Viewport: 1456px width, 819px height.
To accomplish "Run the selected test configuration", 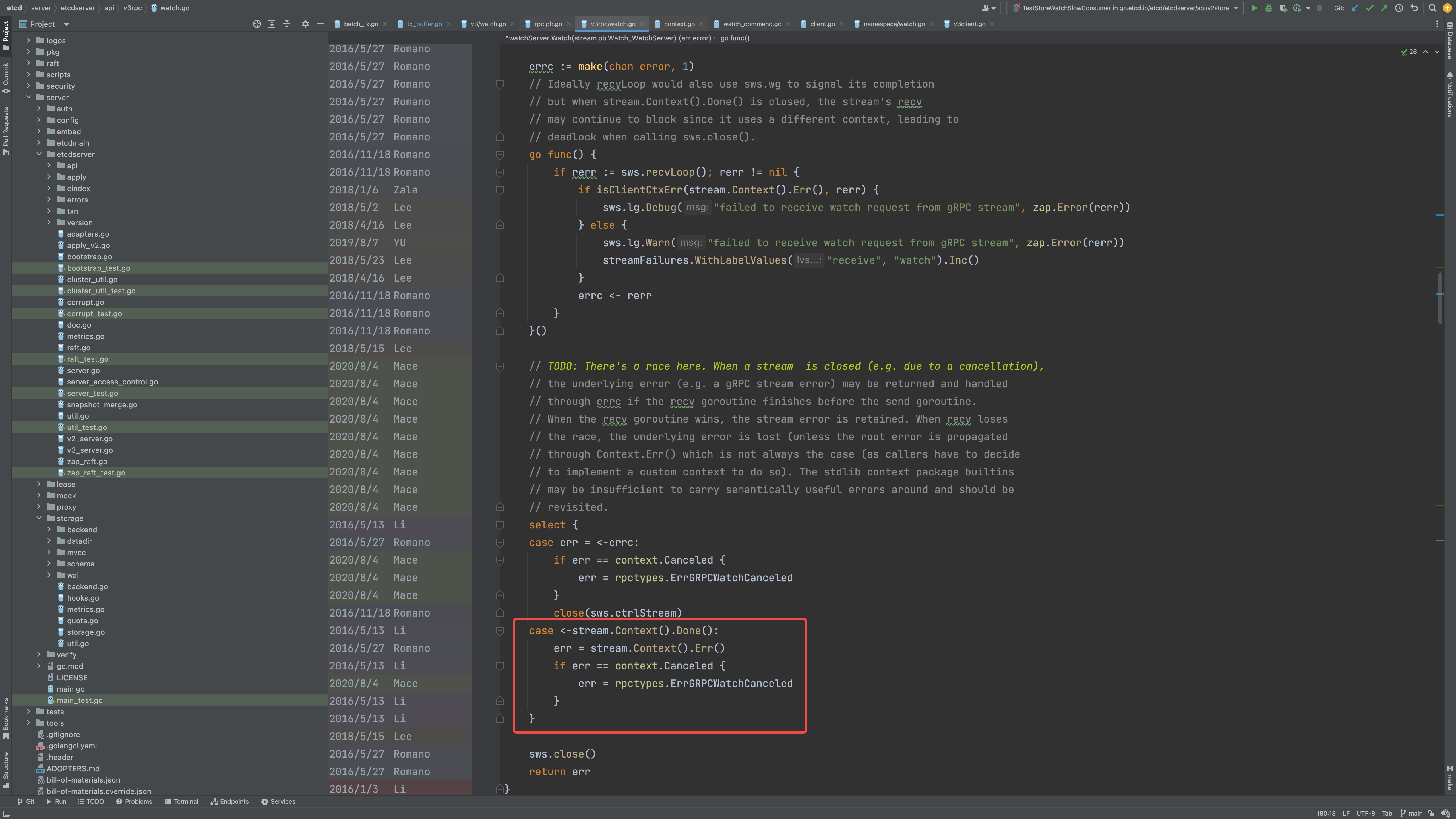I will (x=1254, y=8).
